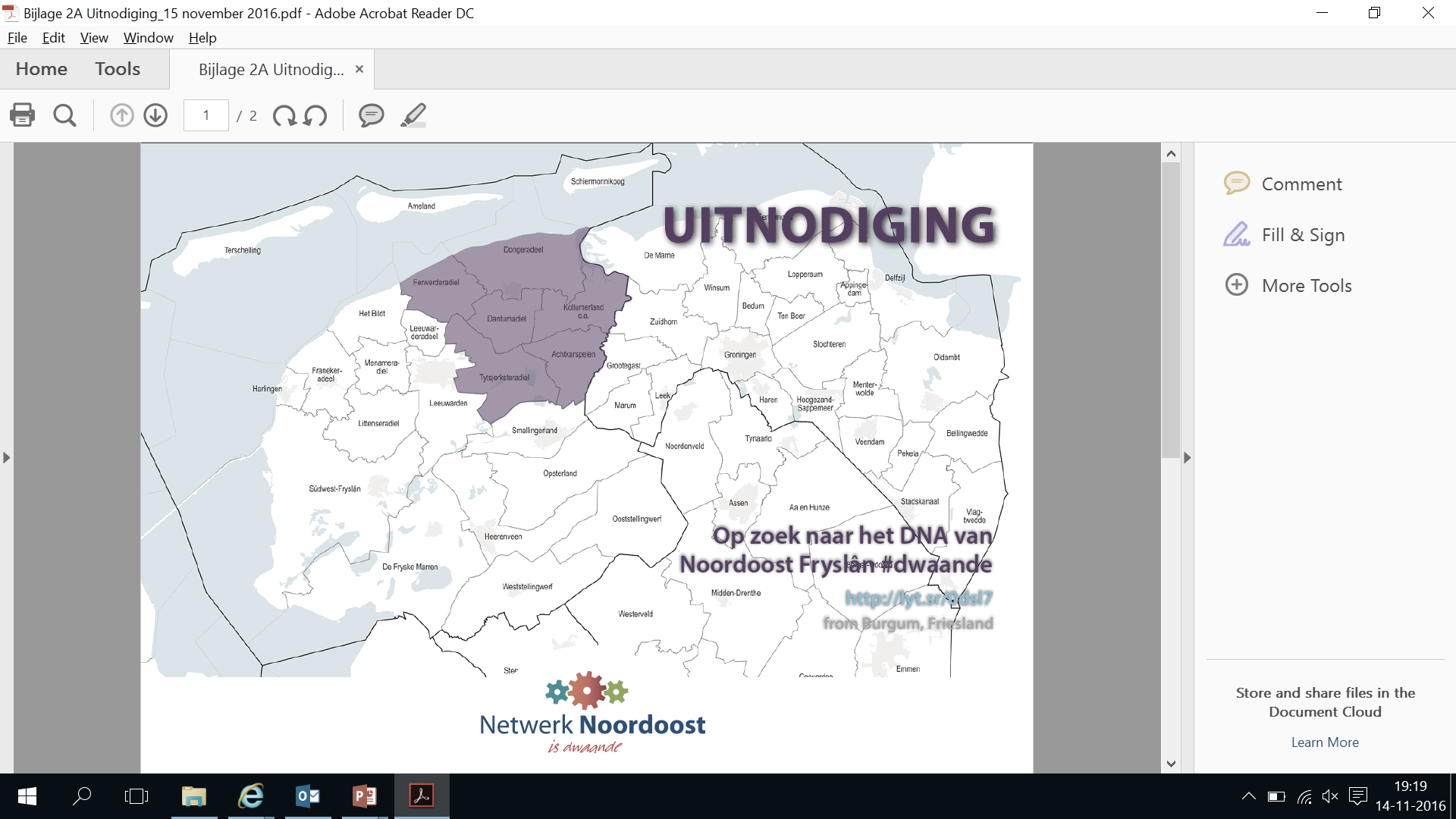This screenshot has width=1456, height=819.
Task: Add a sticky note comment from toolbar
Action: point(371,115)
